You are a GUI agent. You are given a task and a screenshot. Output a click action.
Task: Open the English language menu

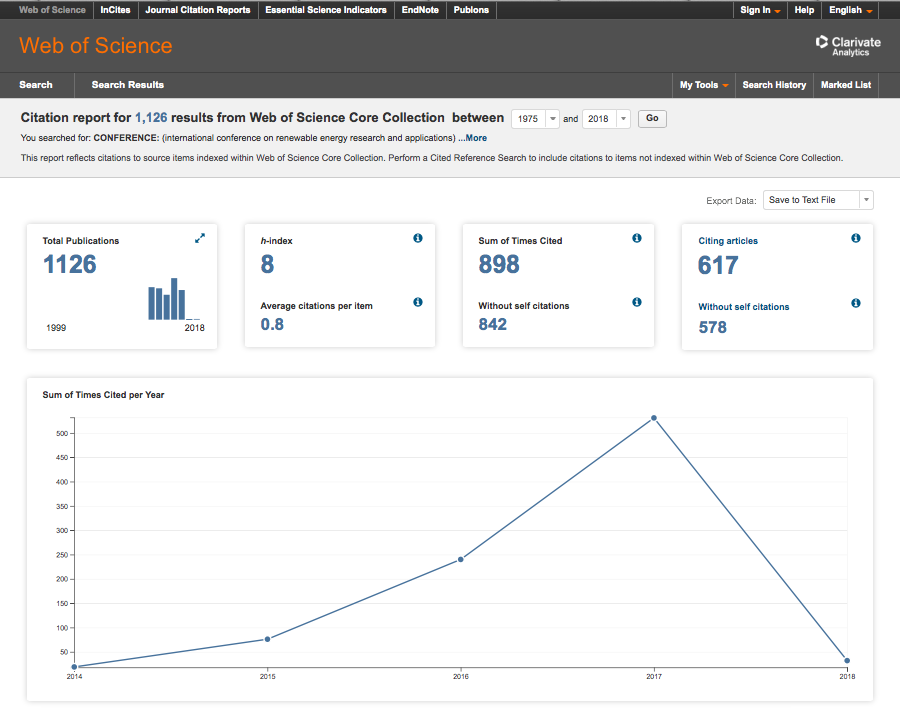tap(851, 10)
